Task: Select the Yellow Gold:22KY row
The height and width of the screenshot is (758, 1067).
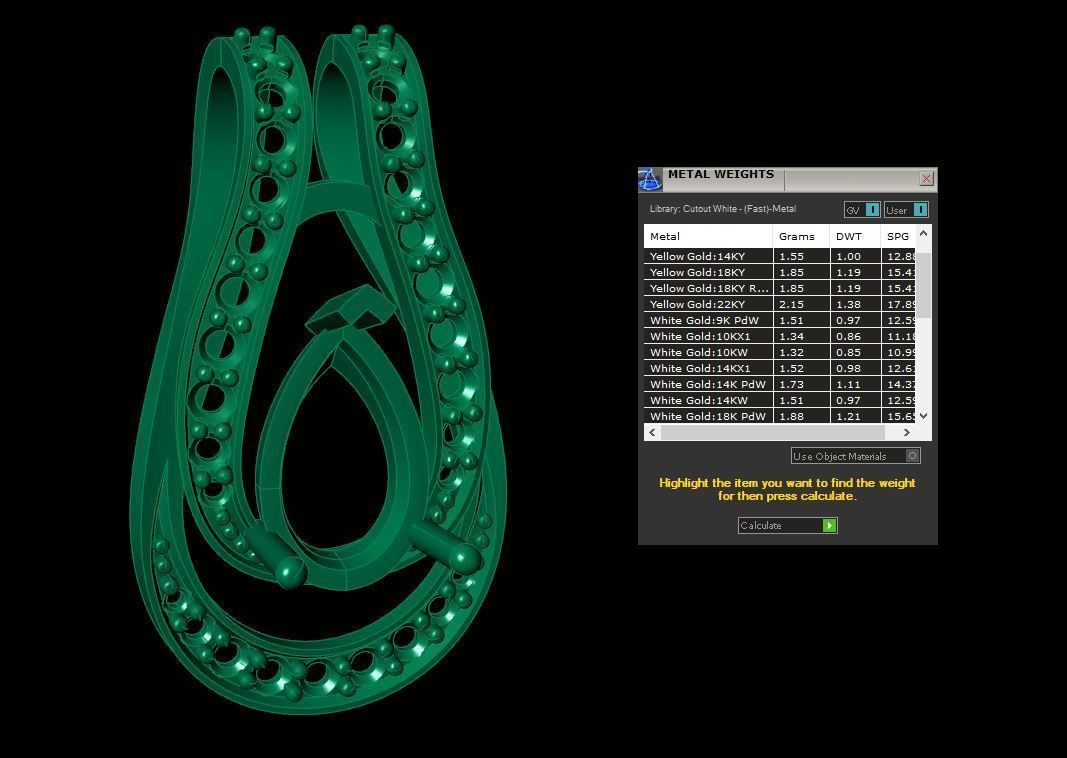Action: [780, 304]
